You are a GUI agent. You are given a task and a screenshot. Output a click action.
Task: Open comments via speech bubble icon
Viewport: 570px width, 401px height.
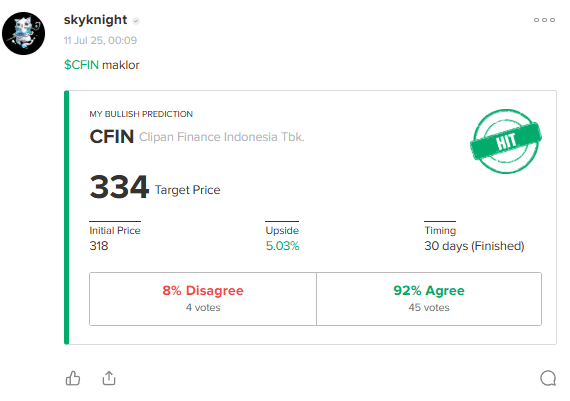[x=548, y=378]
